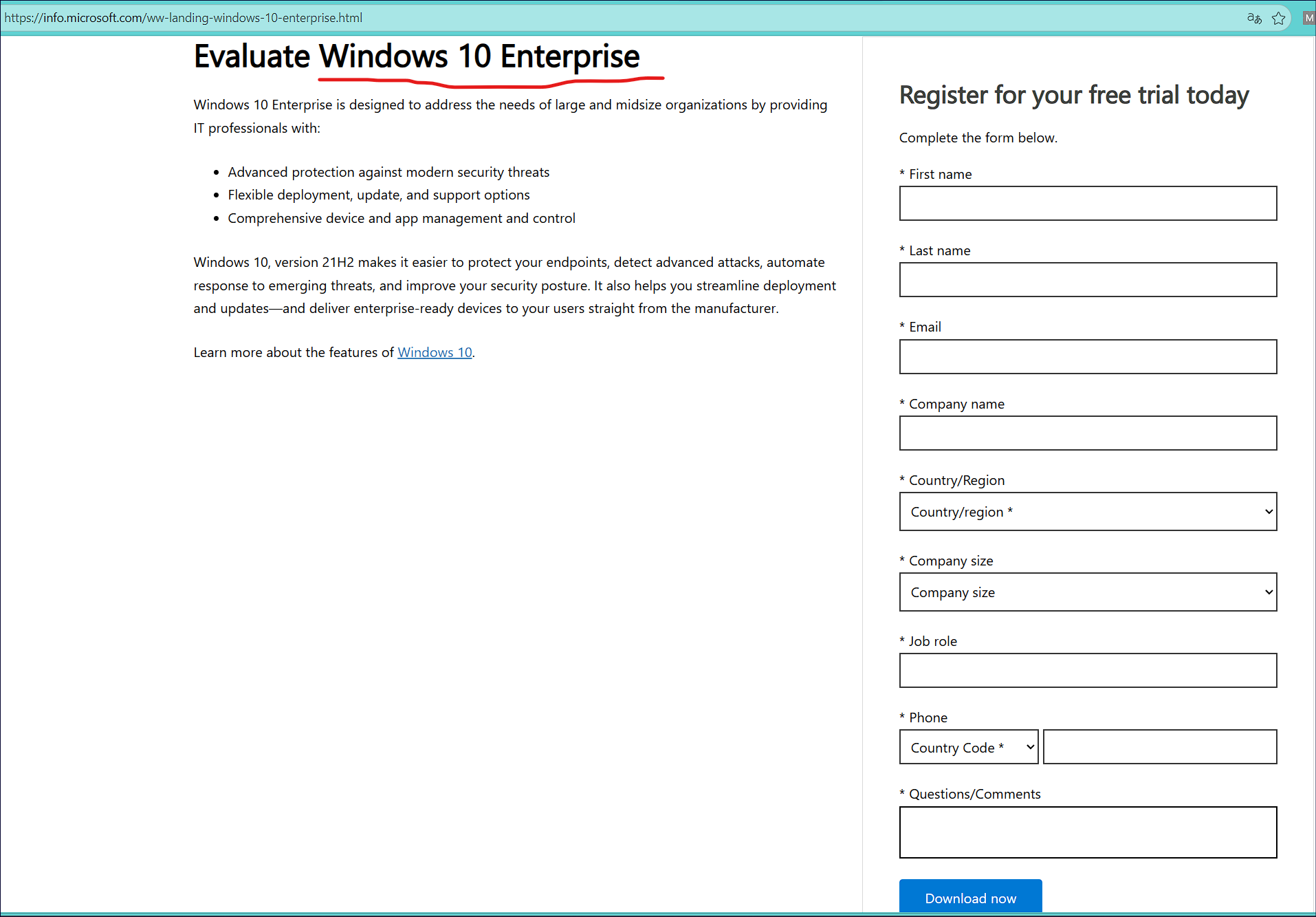Click 'Register for your free trial today' heading

1074,95
